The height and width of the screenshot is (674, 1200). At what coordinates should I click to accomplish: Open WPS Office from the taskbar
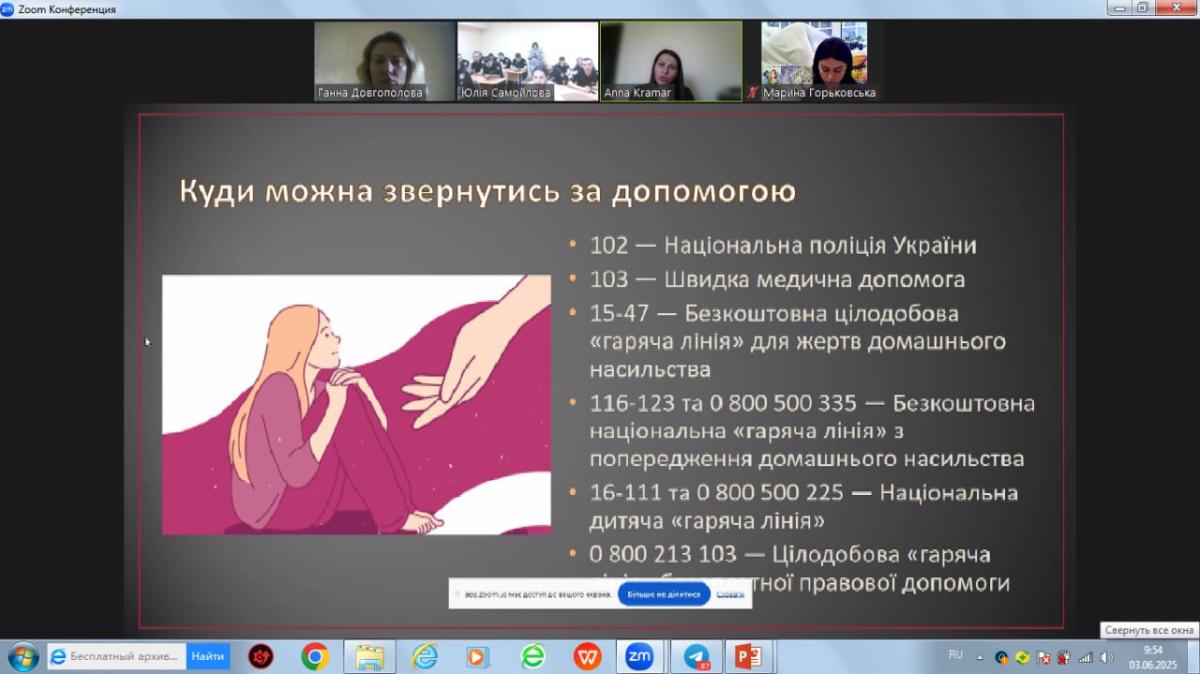587,656
